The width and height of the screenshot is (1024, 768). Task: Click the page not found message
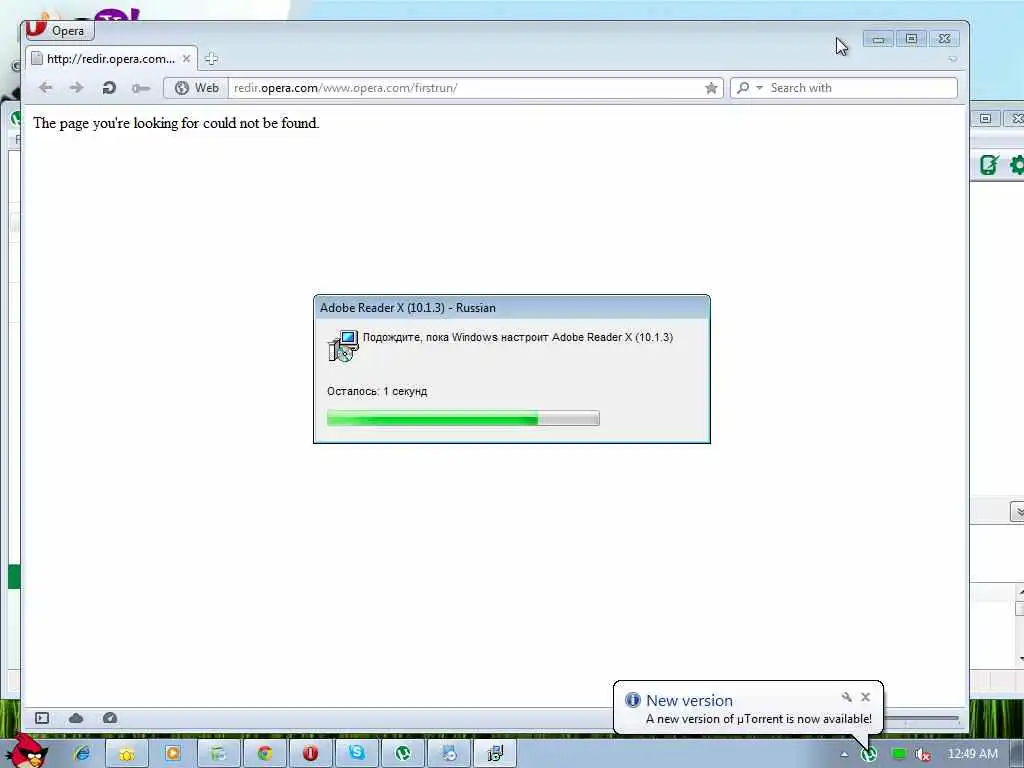(176, 123)
